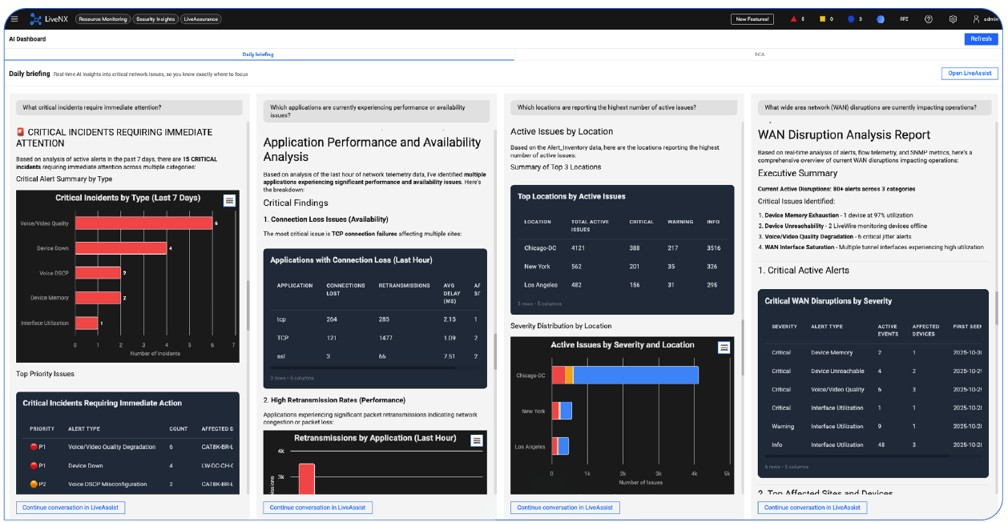This screenshot has height=522, width=1008.
Task: Open the red critical alerts triangle indicator
Action: [794, 19]
